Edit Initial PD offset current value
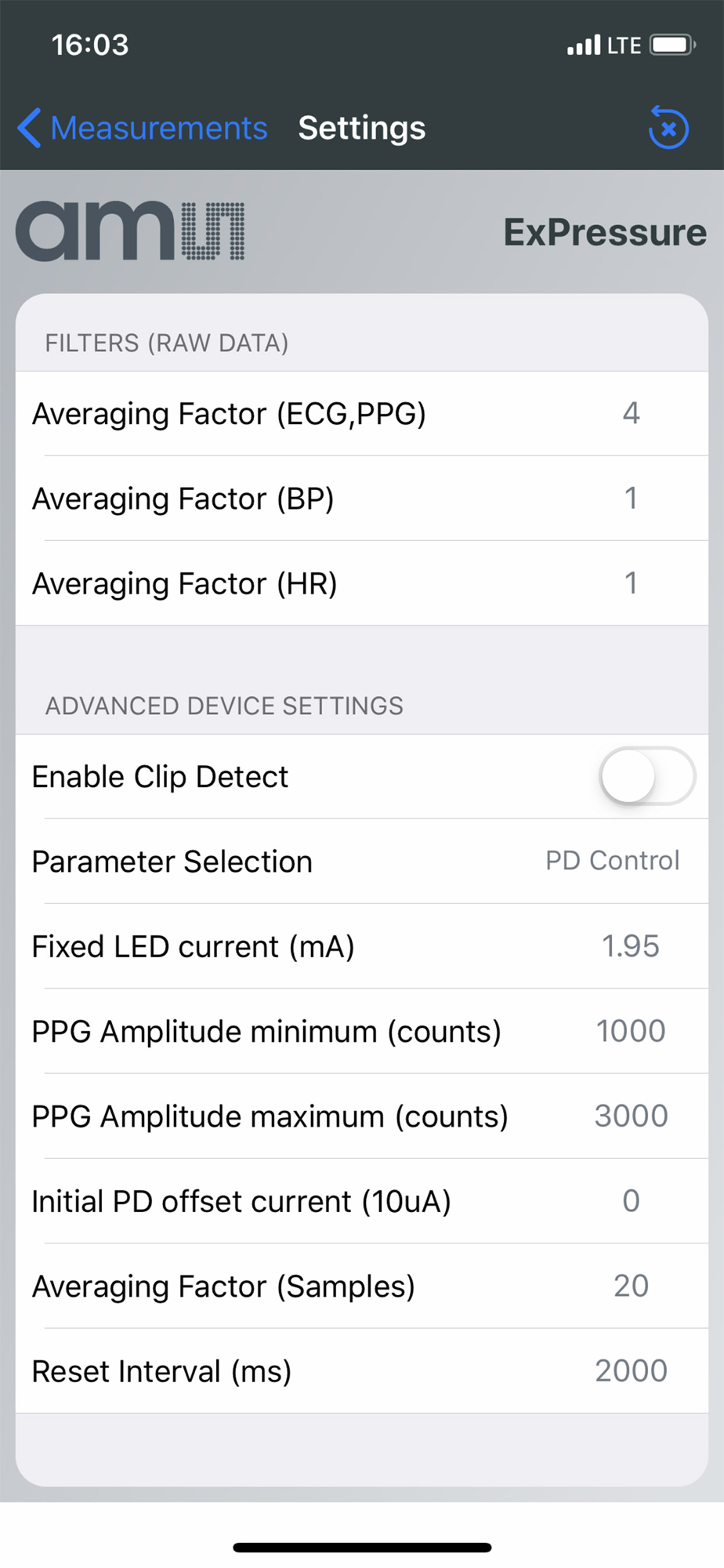The width and height of the screenshot is (724, 1568). pos(631,1201)
